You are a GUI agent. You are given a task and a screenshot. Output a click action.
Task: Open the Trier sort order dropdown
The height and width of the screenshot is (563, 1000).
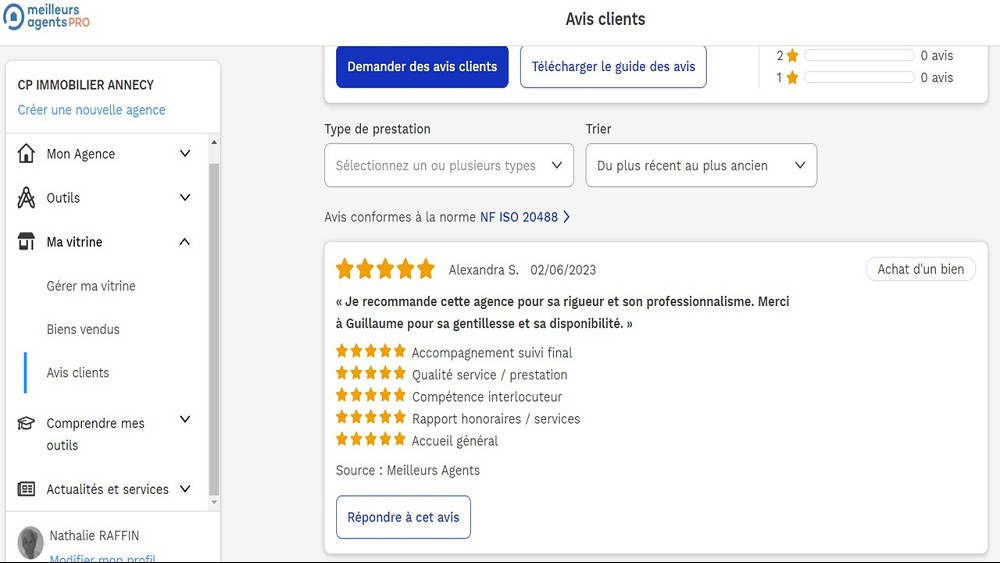pos(701,166)
